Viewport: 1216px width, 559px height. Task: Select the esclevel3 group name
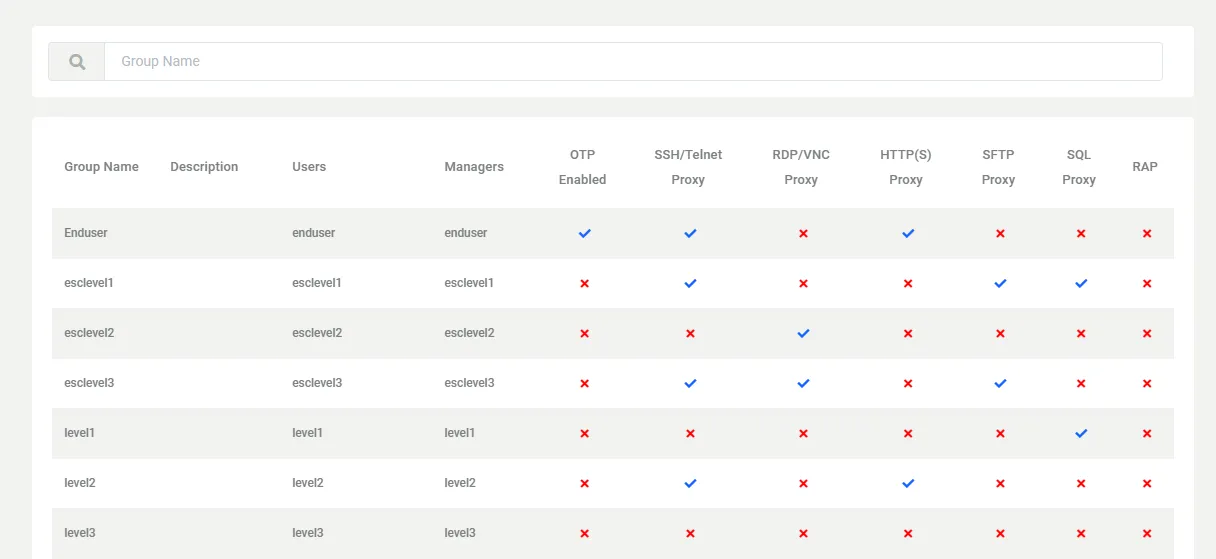89,383
